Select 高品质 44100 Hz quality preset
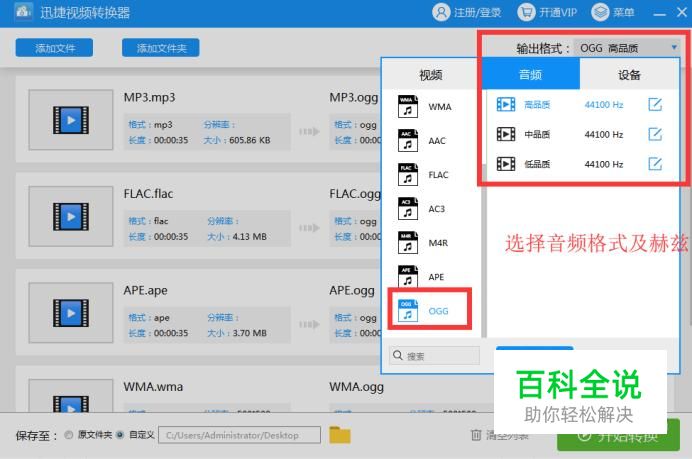The image size is (692, 459). pyautogui.click(x=580, y=105)
